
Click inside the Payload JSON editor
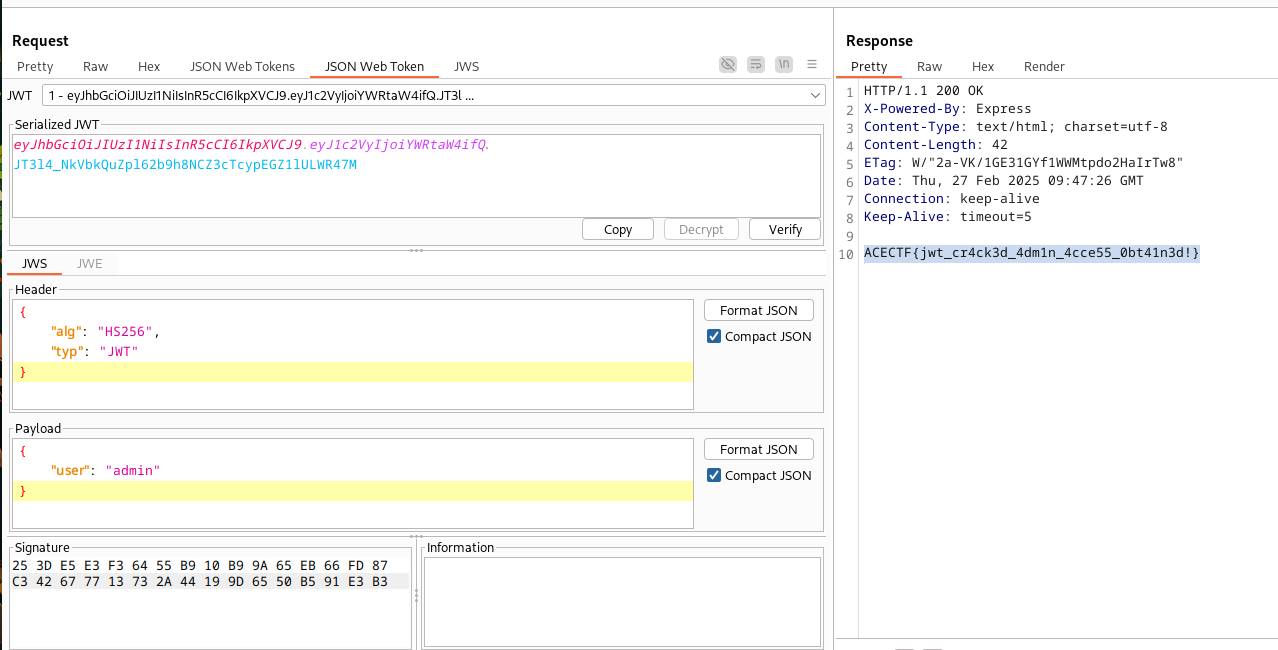click(x=353, y=483)
